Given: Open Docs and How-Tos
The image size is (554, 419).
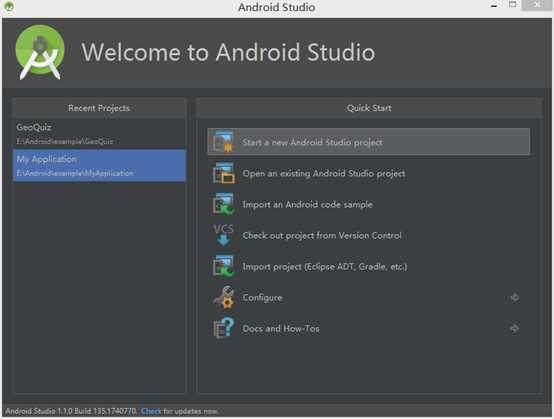Looking at the screenshot, I should pos(369,329).
